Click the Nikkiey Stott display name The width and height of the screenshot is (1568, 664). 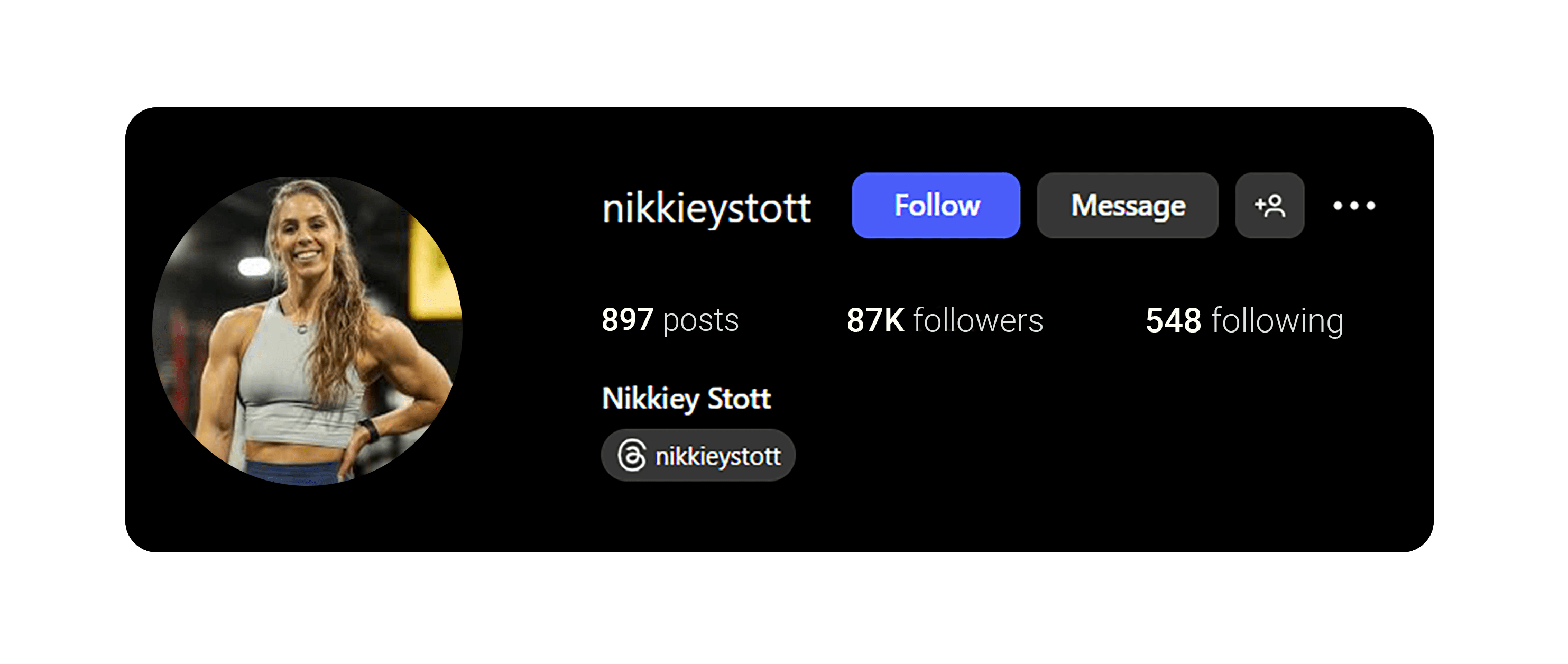tap(686, 399)
